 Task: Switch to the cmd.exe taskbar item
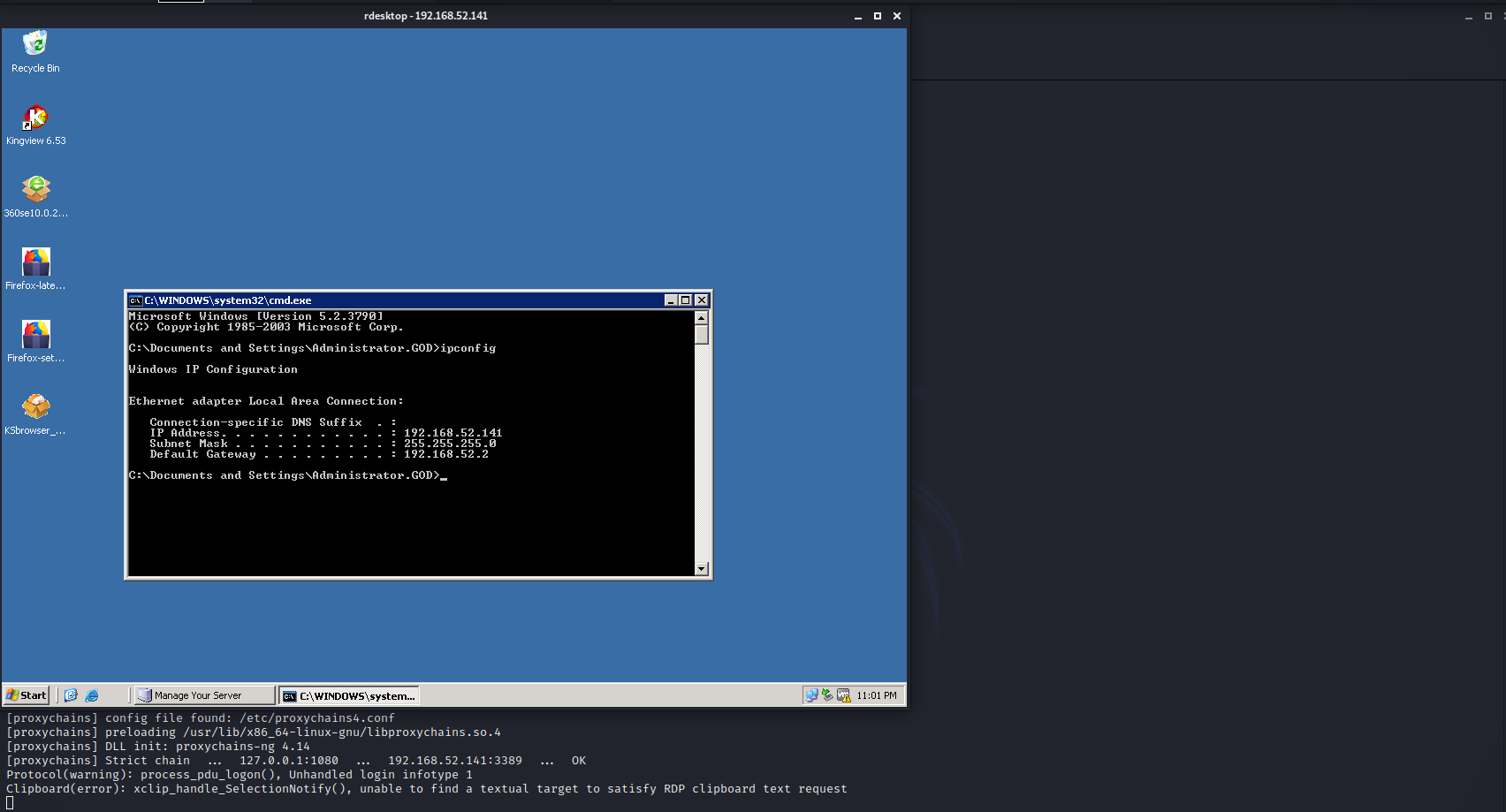pos(349,695)
